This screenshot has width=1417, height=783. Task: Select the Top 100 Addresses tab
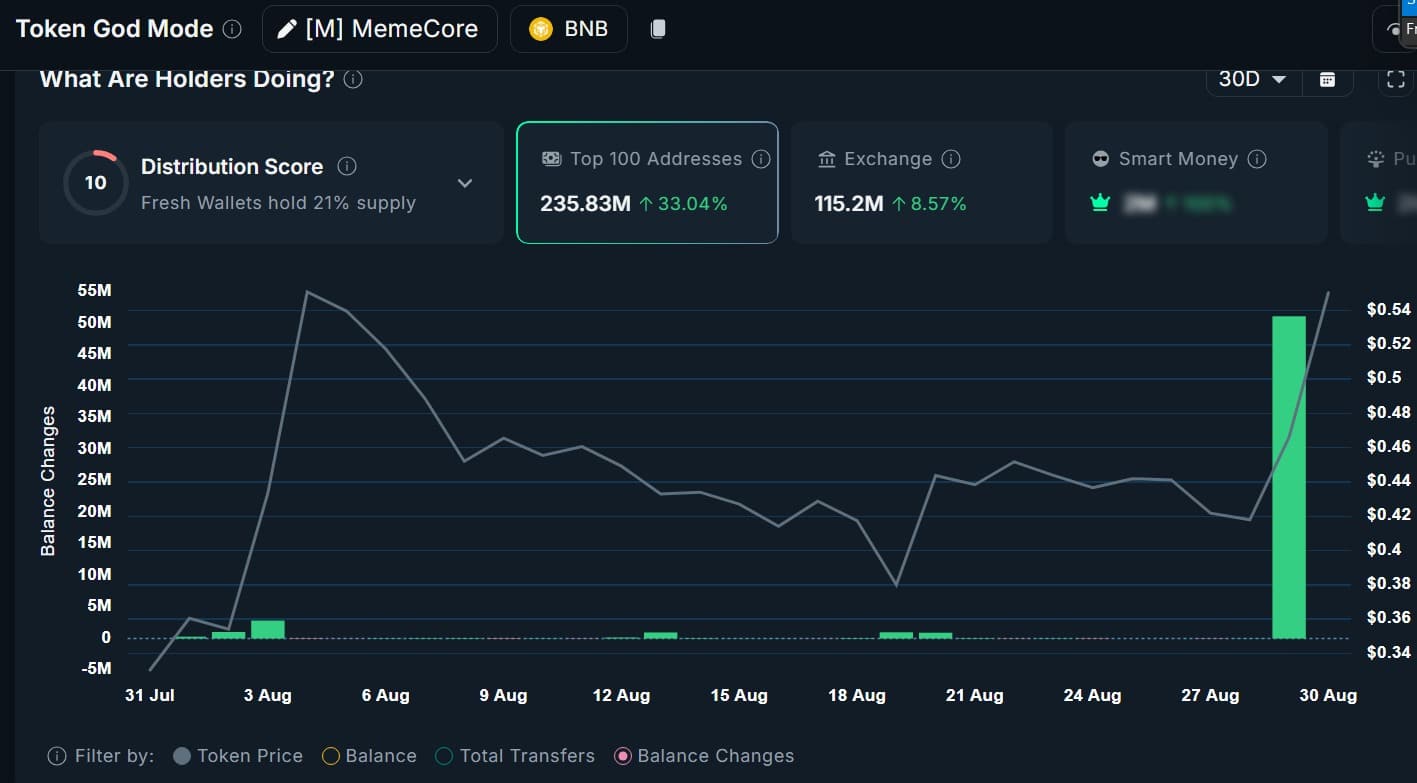tap(646, 182)
